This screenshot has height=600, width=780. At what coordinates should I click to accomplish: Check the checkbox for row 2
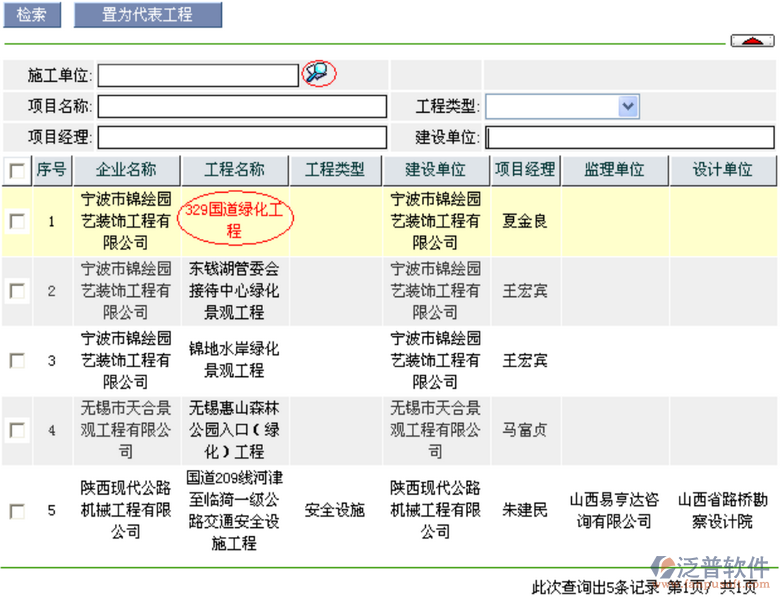(x=17, y=291)
